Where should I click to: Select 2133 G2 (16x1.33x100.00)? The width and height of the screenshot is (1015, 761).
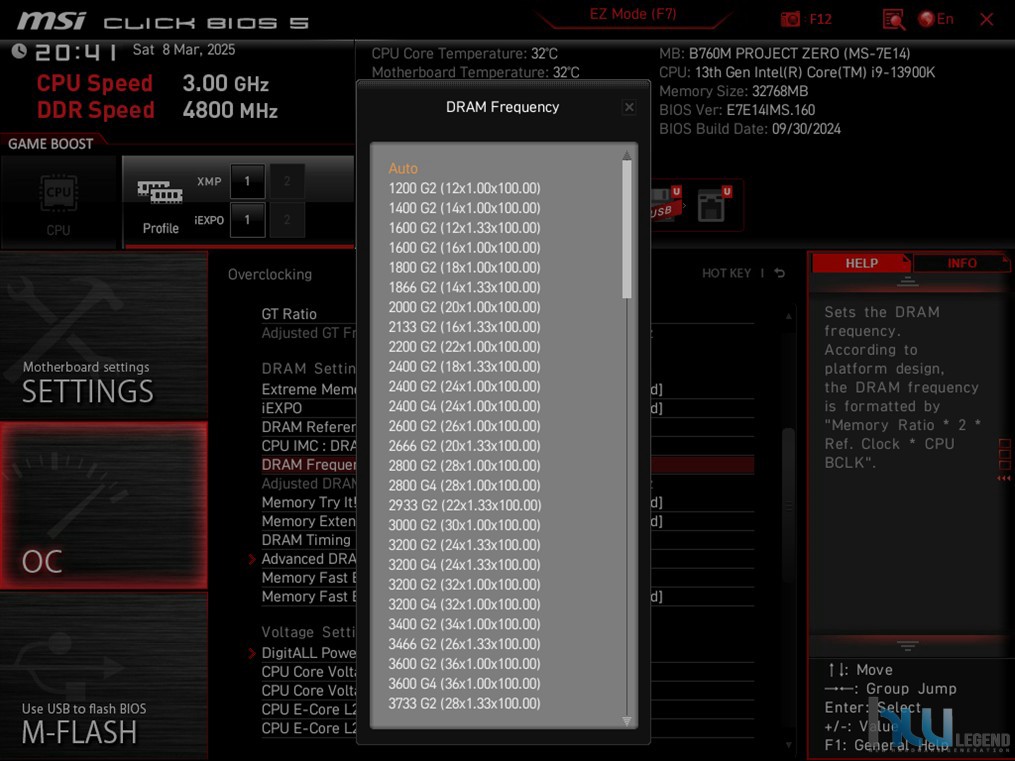[464, 327]
